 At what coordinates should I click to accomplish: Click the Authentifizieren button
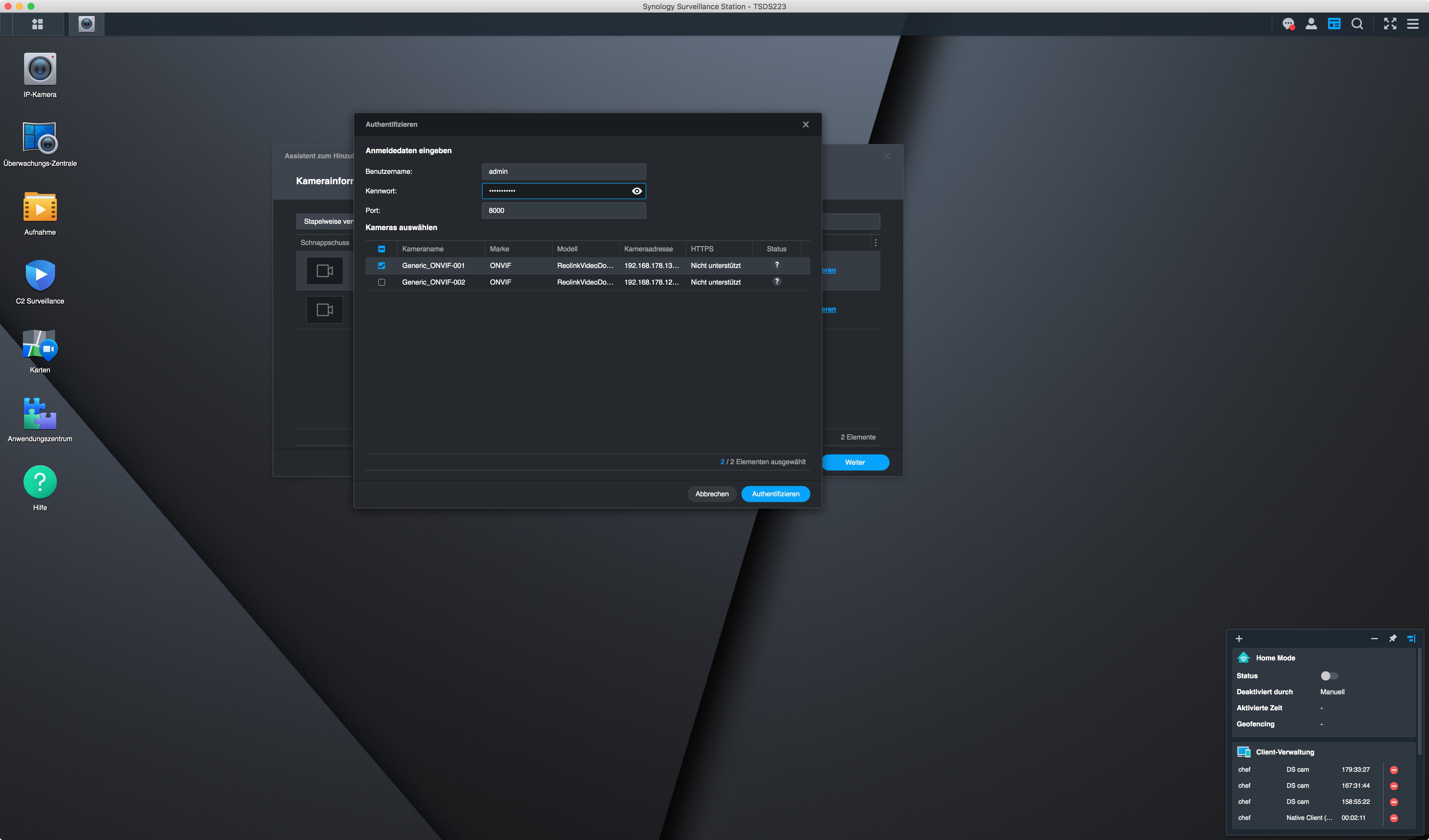click(775, 494)
